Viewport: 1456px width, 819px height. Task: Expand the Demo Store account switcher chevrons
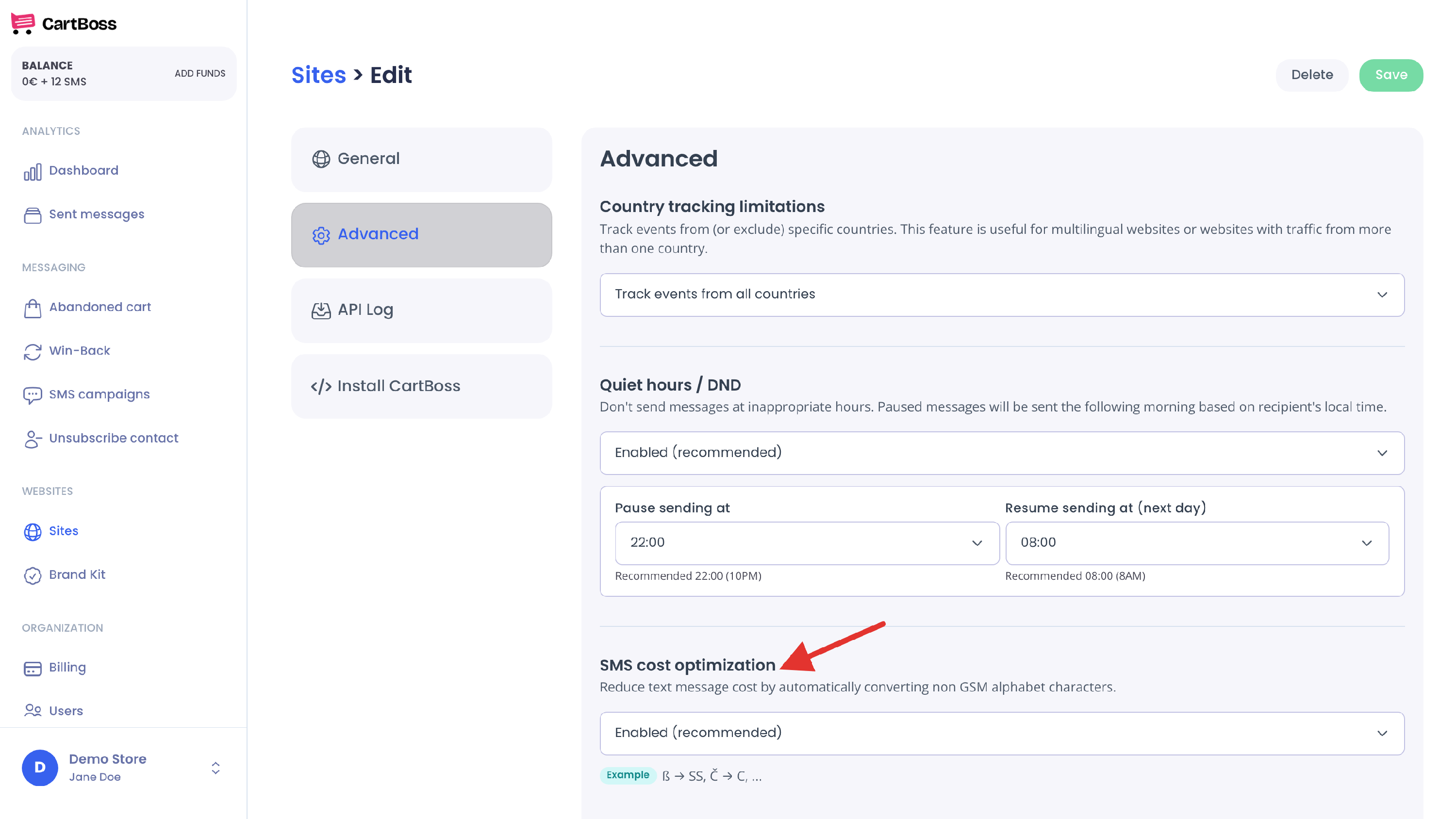[x=215, y=768]
